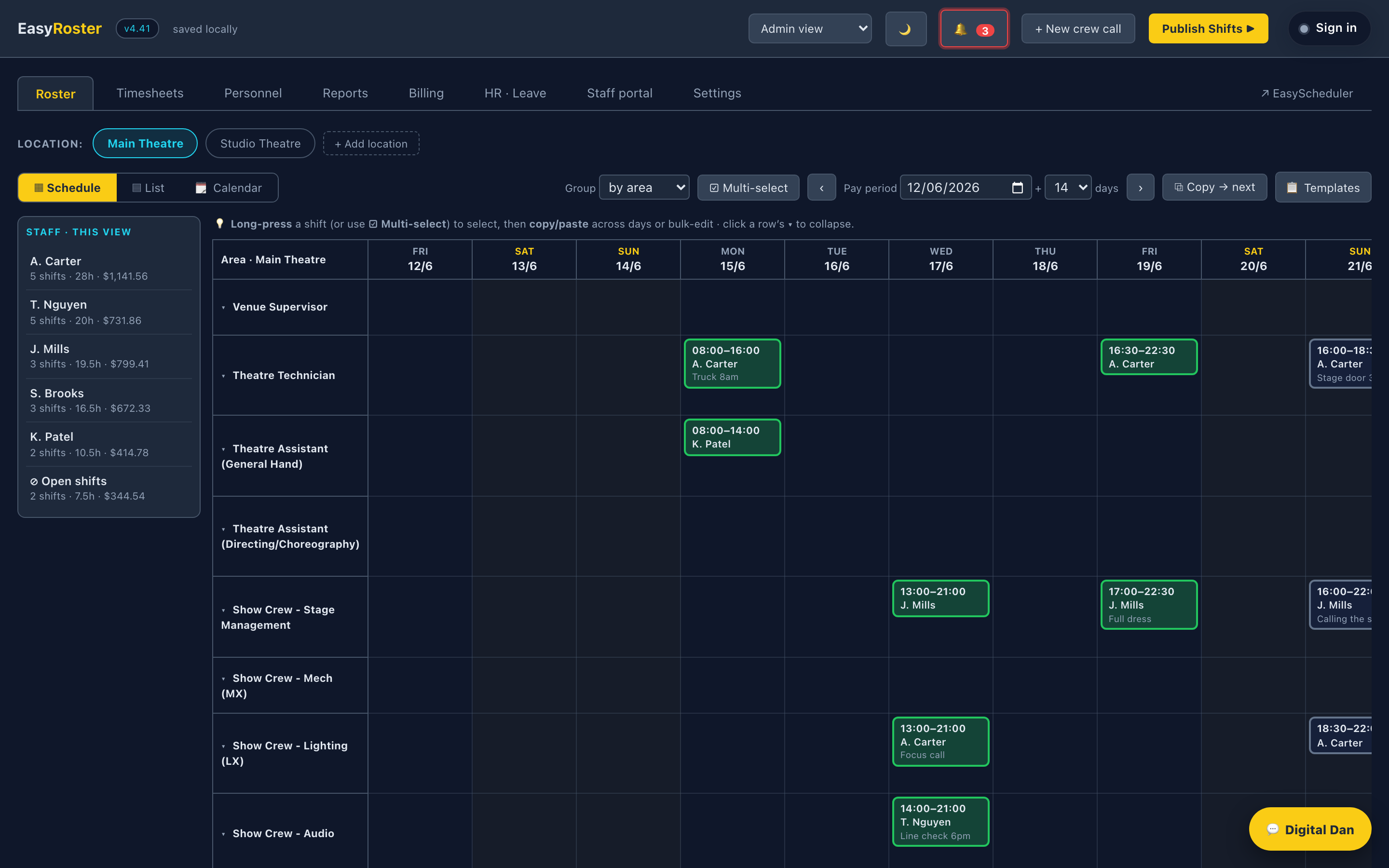The height and width of the screenshot is (868, 1389).
Task: Select Open shifts in staff list
Action: [109, 488]
